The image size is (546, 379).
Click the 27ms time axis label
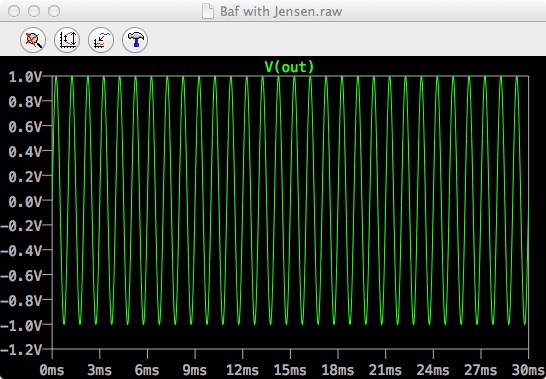pos(481,370)
